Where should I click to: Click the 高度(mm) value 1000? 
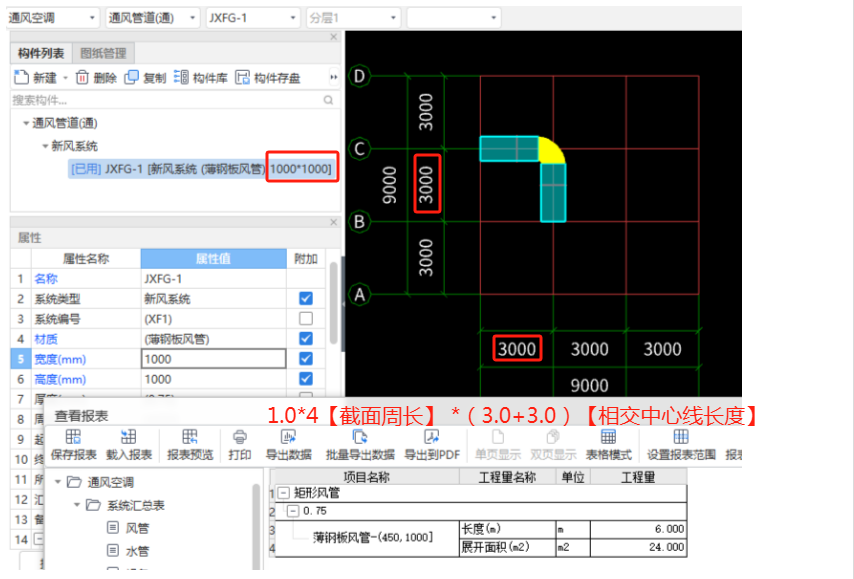click(214, 379)
